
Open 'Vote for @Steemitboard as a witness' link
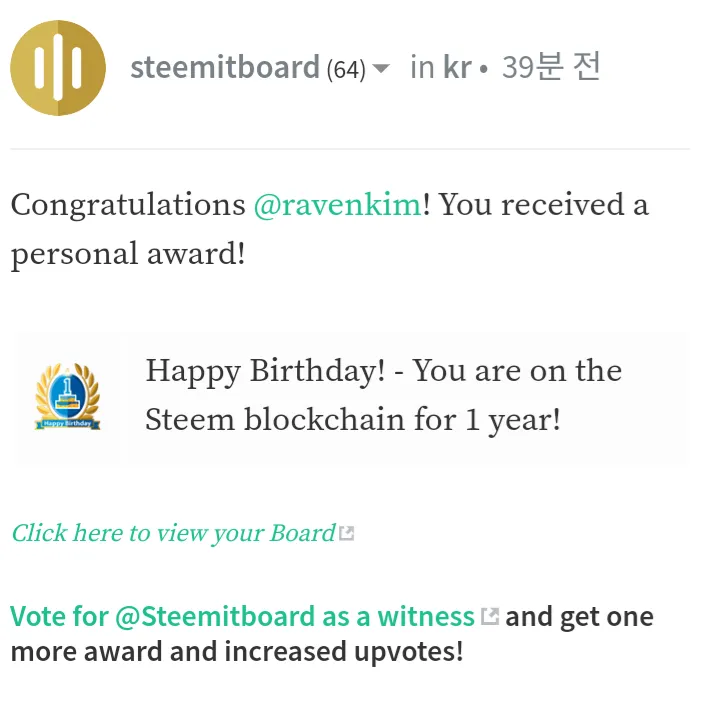(x=242, y=616)
